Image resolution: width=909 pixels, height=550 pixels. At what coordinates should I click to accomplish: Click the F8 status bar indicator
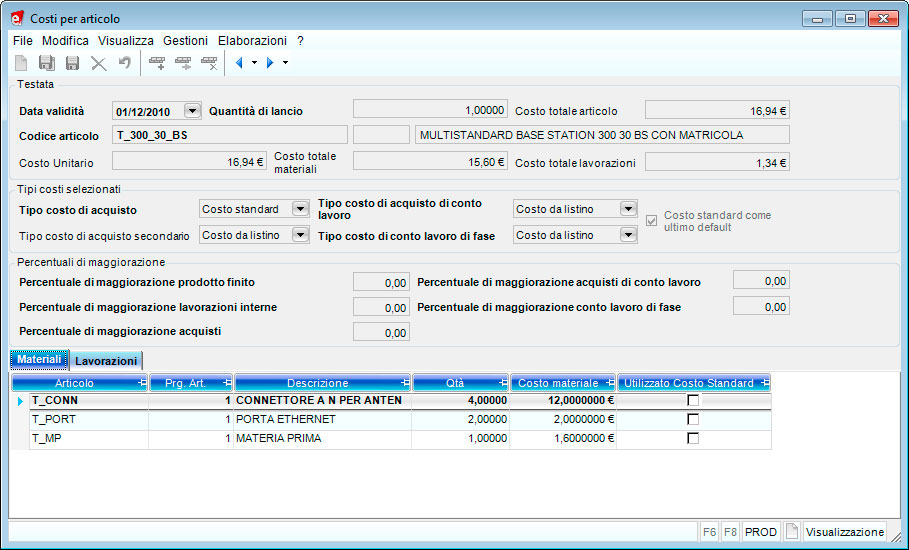coord(730,531)
